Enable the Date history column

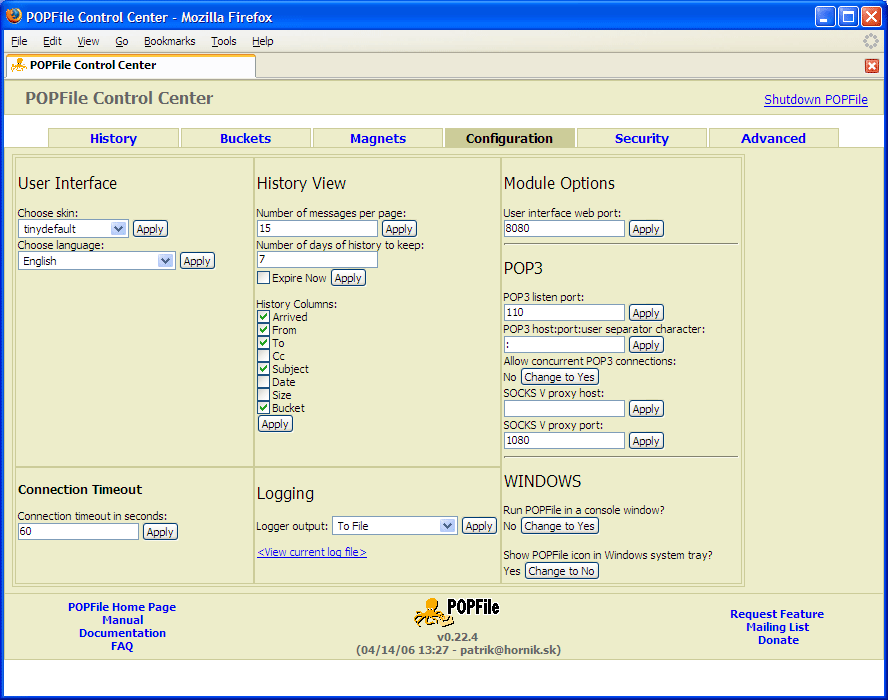tap(263, 382)
